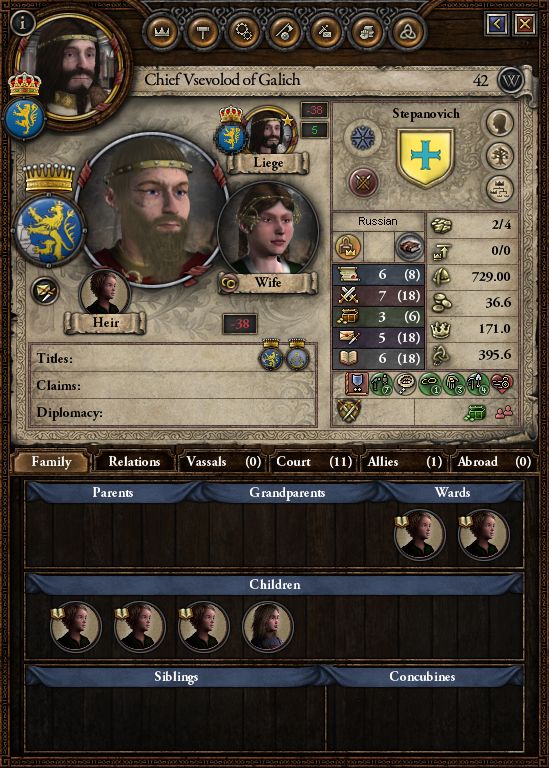Select the long-haired daughter in Children
The width and height of the screenshot is (549, 768).
[267, 626]
